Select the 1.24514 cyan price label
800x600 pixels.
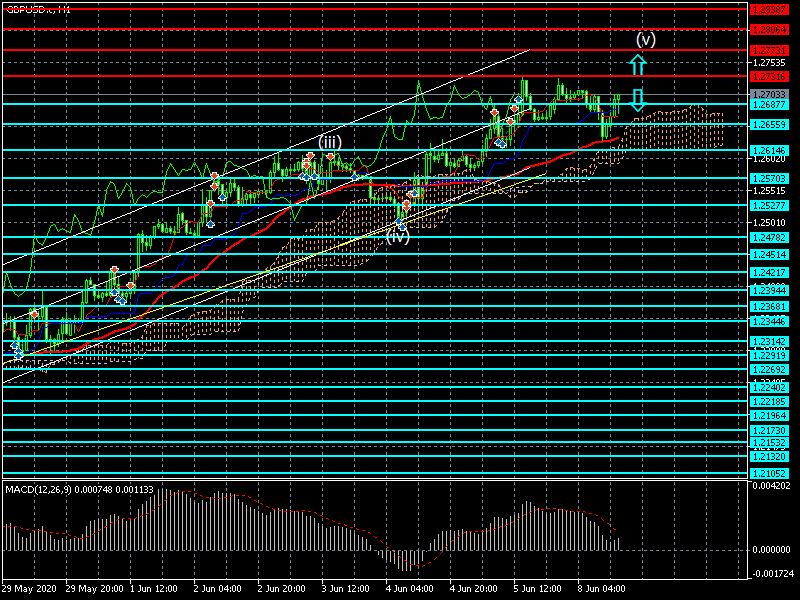(769, 255)
